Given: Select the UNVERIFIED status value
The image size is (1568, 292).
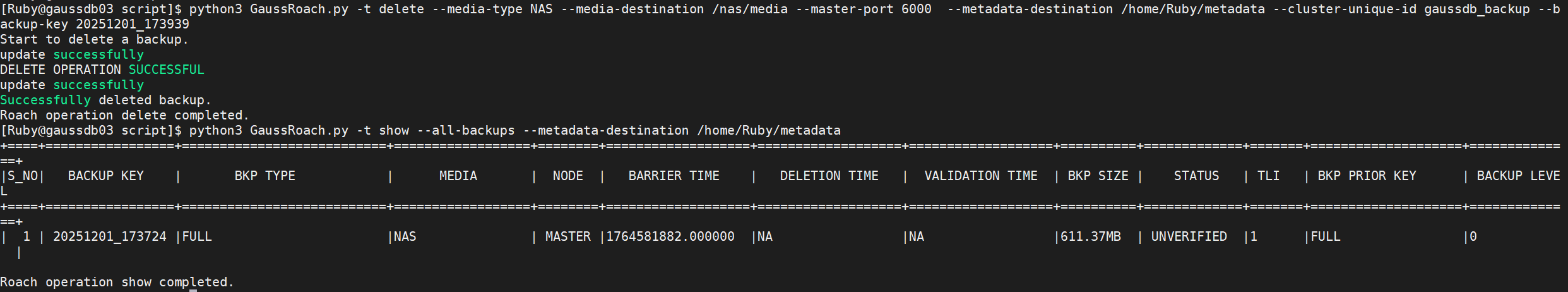Looking at the screenshot, I should pos(1189,236).
